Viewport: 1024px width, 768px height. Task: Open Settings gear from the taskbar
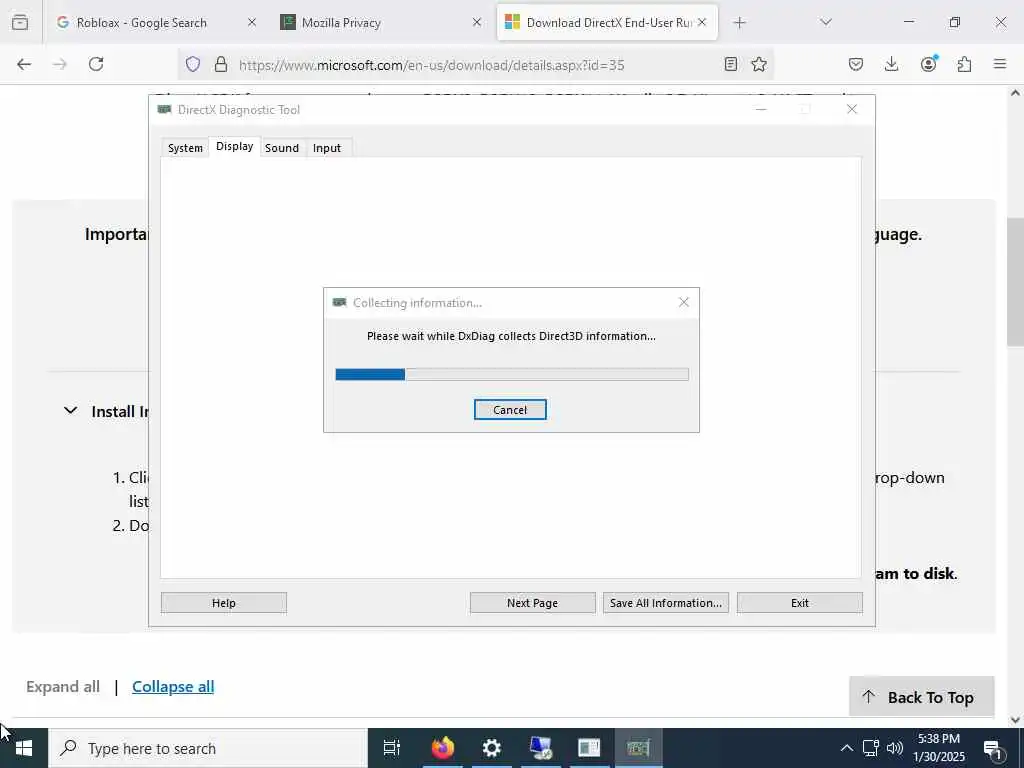(x=491, y=748)
